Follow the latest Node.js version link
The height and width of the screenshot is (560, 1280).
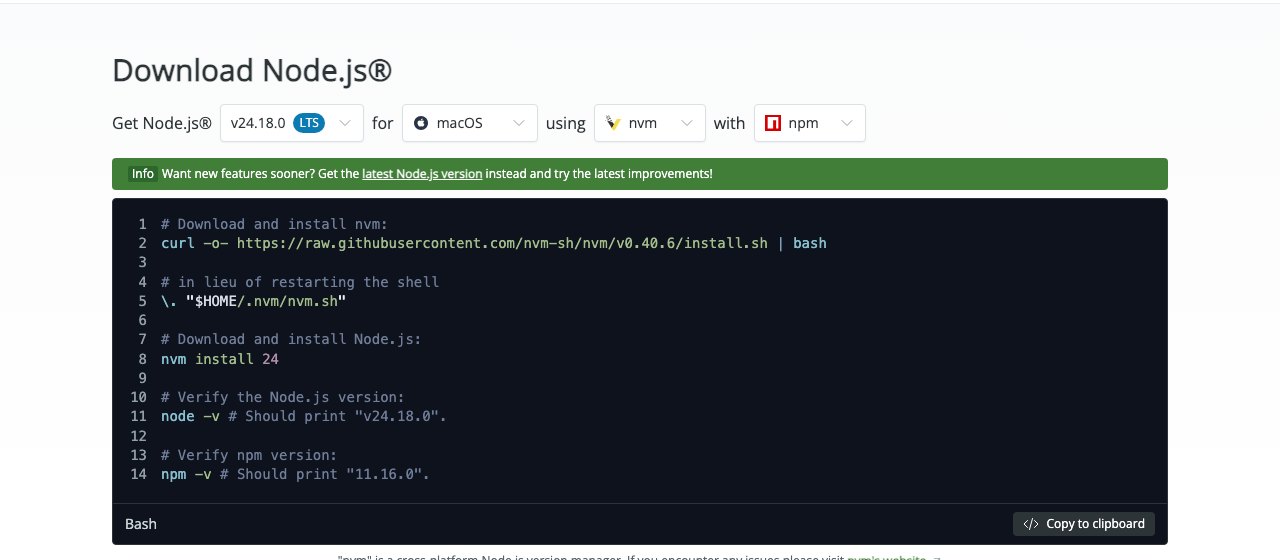pyautogui.click(x=422, y=174)
